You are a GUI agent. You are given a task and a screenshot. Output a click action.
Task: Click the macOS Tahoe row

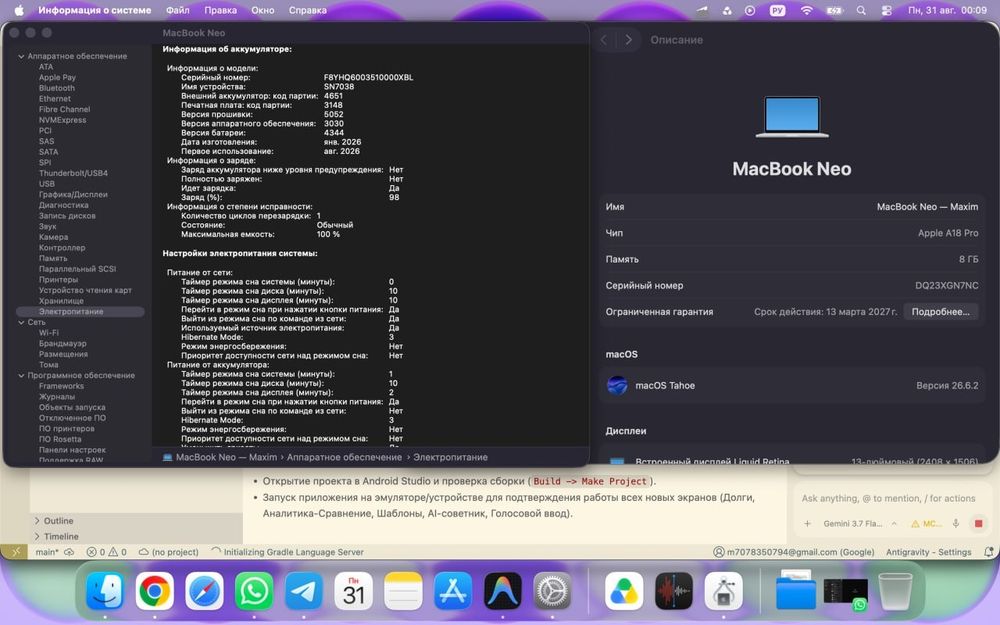[x=791, y=385]
